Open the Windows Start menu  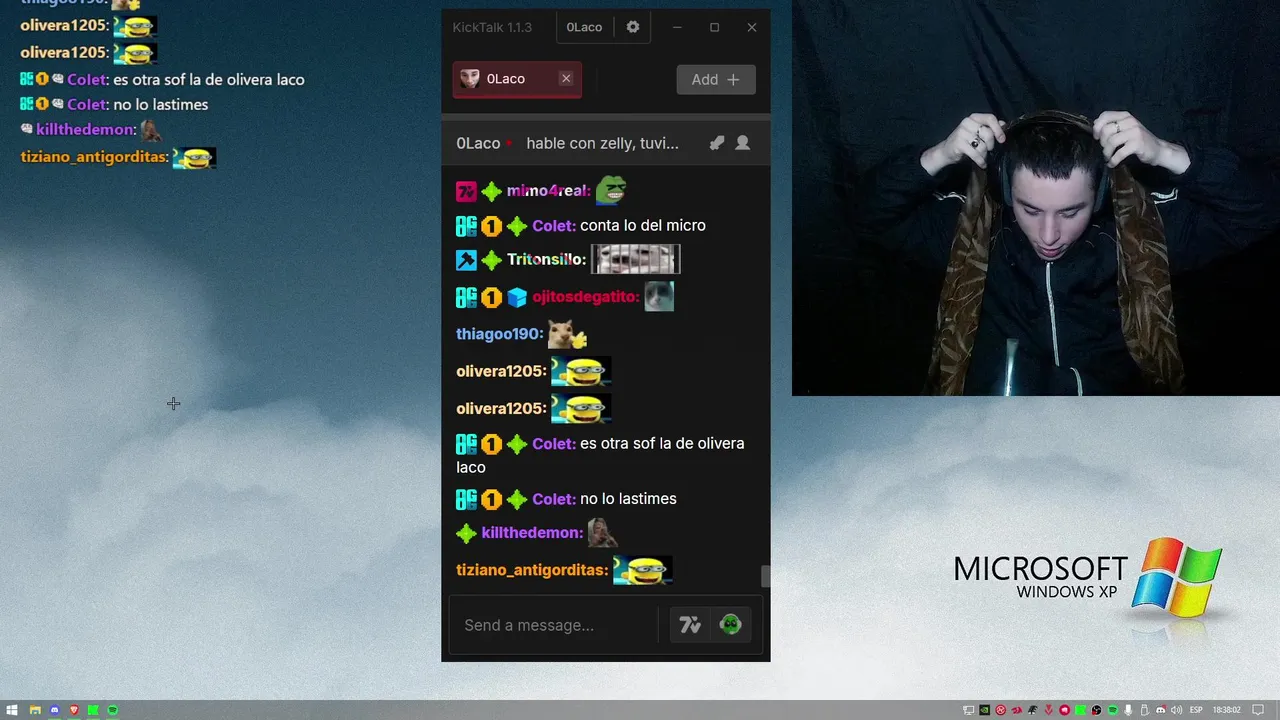12,710
